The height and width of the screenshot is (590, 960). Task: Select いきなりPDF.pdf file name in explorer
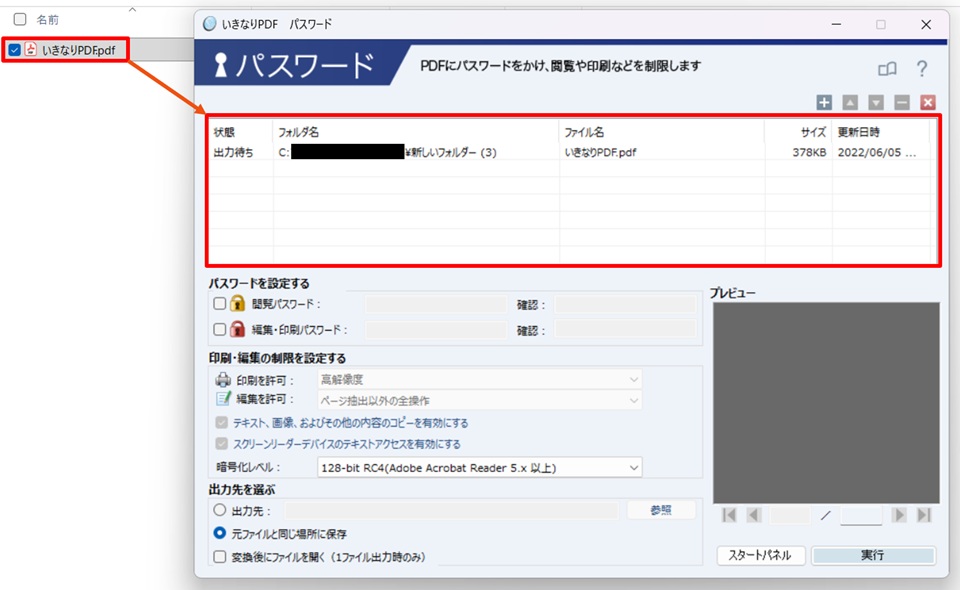[78, 50]
